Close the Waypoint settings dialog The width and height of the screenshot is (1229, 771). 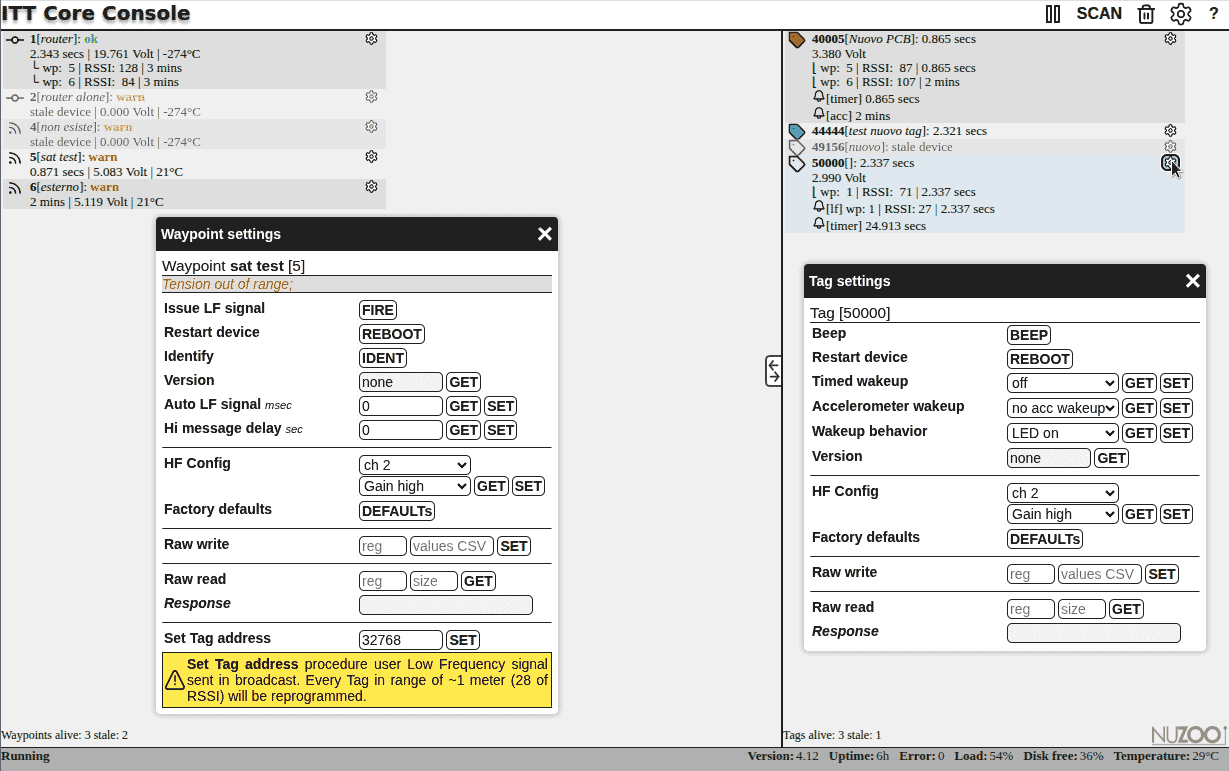pyautogui.click(x=544, y=234)
